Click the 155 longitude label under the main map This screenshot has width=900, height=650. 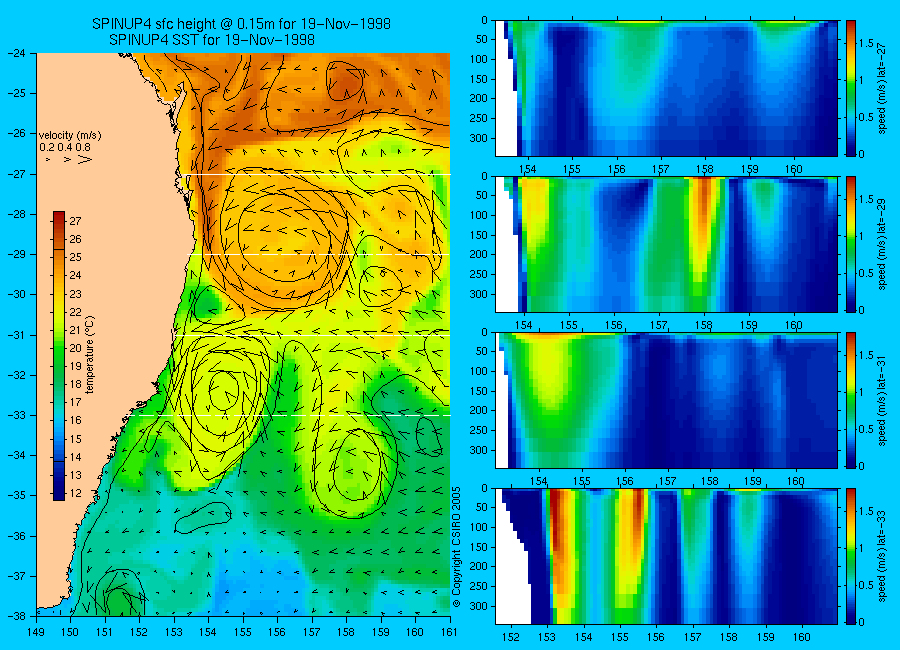tap(243, 632)
